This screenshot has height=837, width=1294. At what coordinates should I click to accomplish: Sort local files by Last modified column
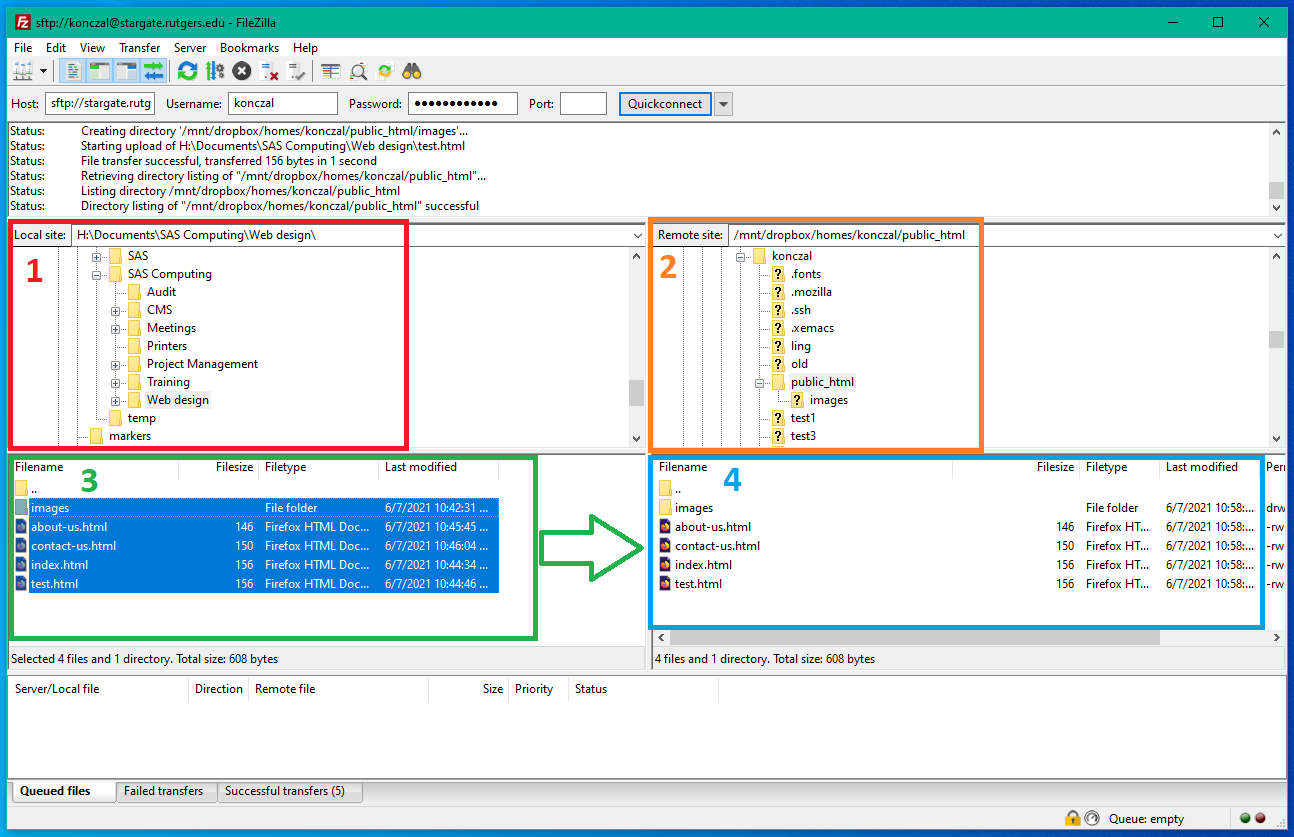point(438,467)
